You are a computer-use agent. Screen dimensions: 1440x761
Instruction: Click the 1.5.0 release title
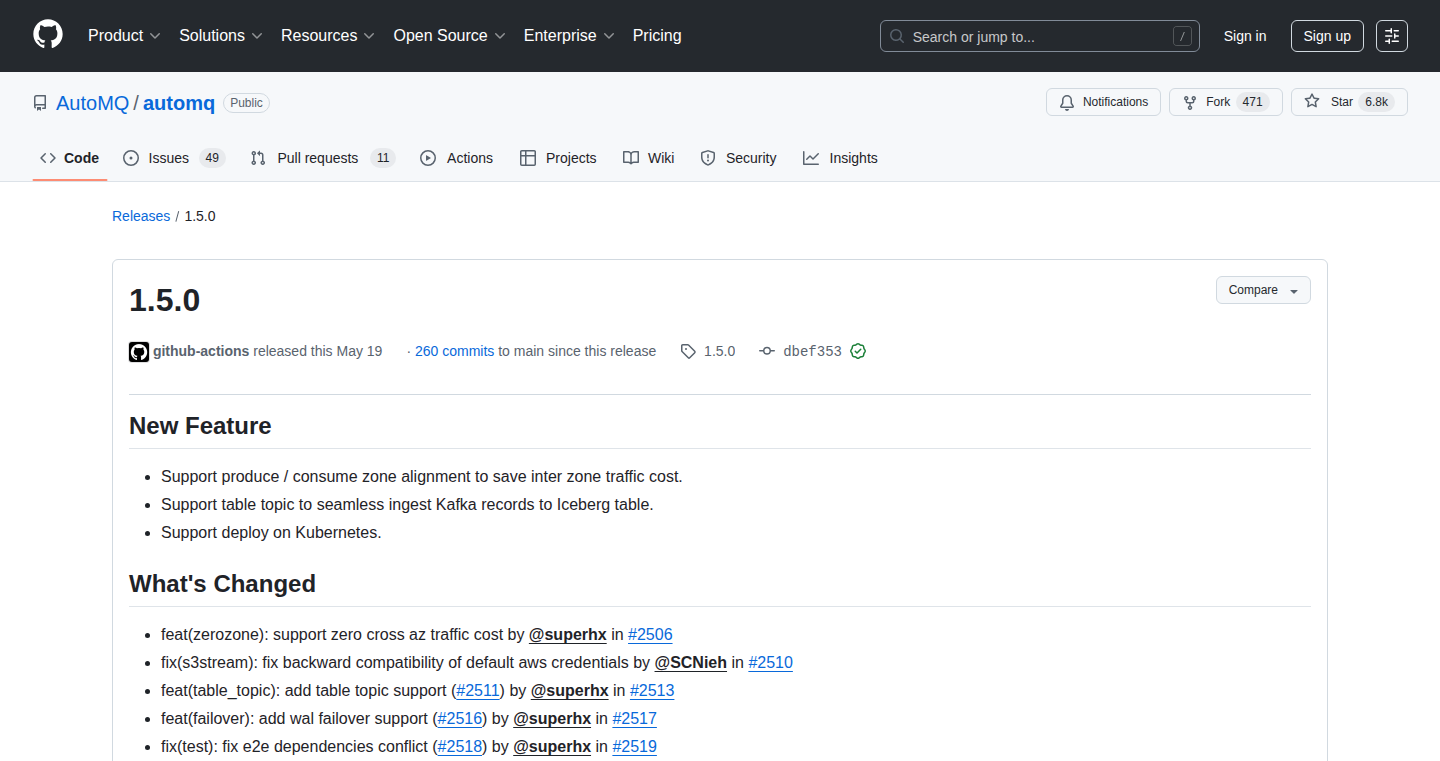(x=165, y=300)
